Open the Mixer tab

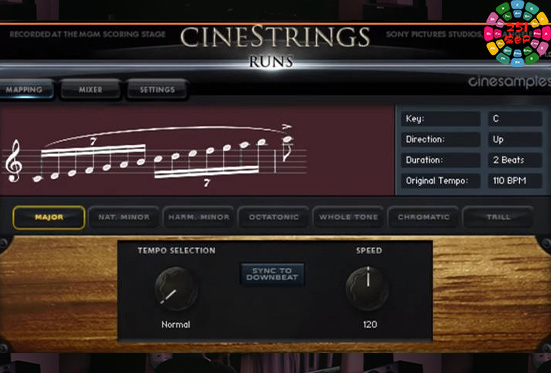[x=90, y=90]
